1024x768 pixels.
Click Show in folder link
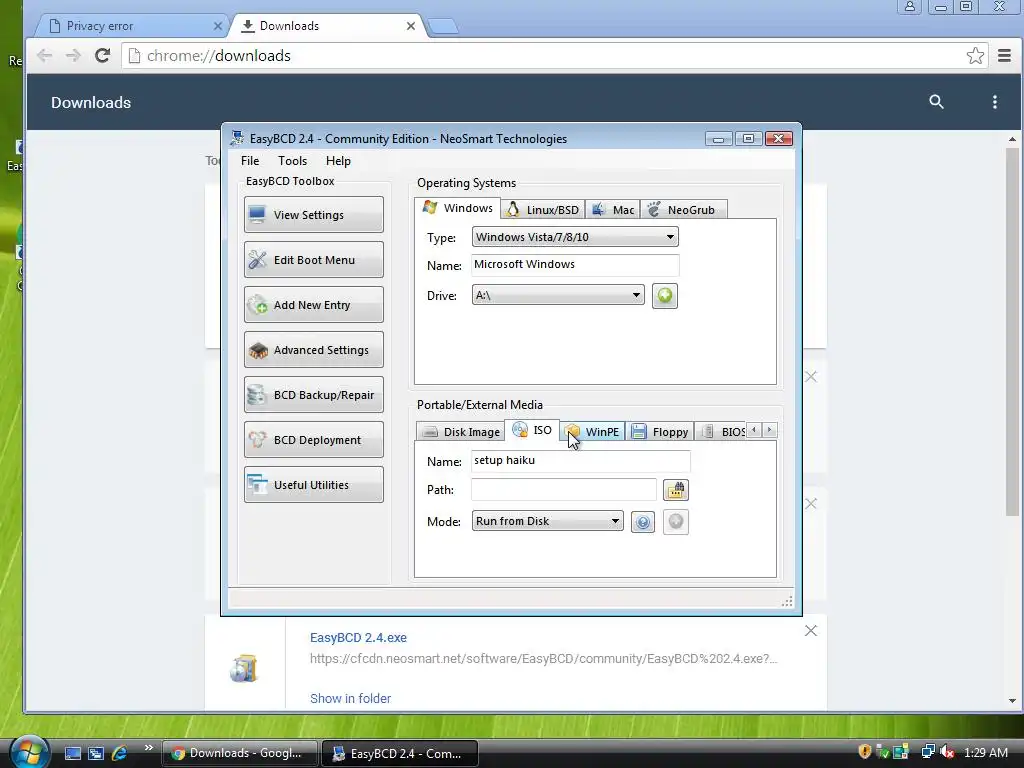tap(351, 698)
